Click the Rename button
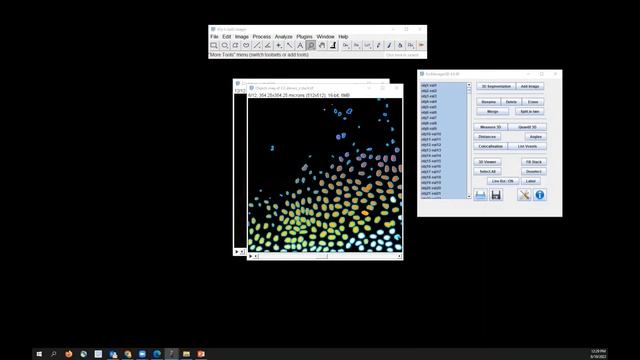640x360 pixels. [x=488, y=102]
